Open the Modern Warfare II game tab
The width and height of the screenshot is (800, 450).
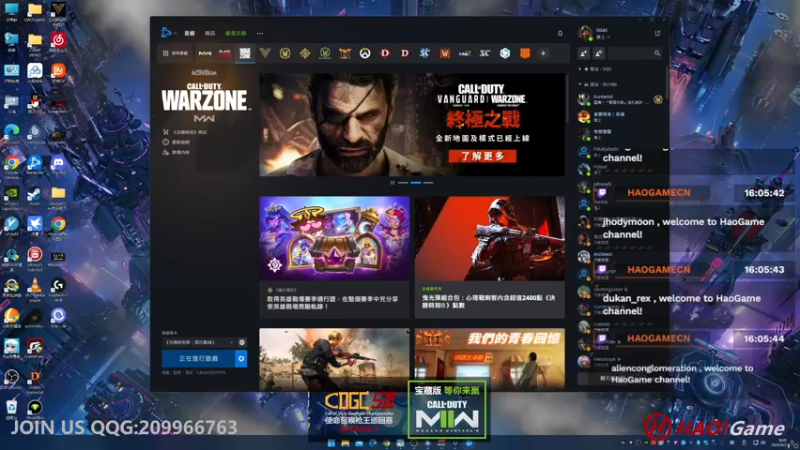205,53
